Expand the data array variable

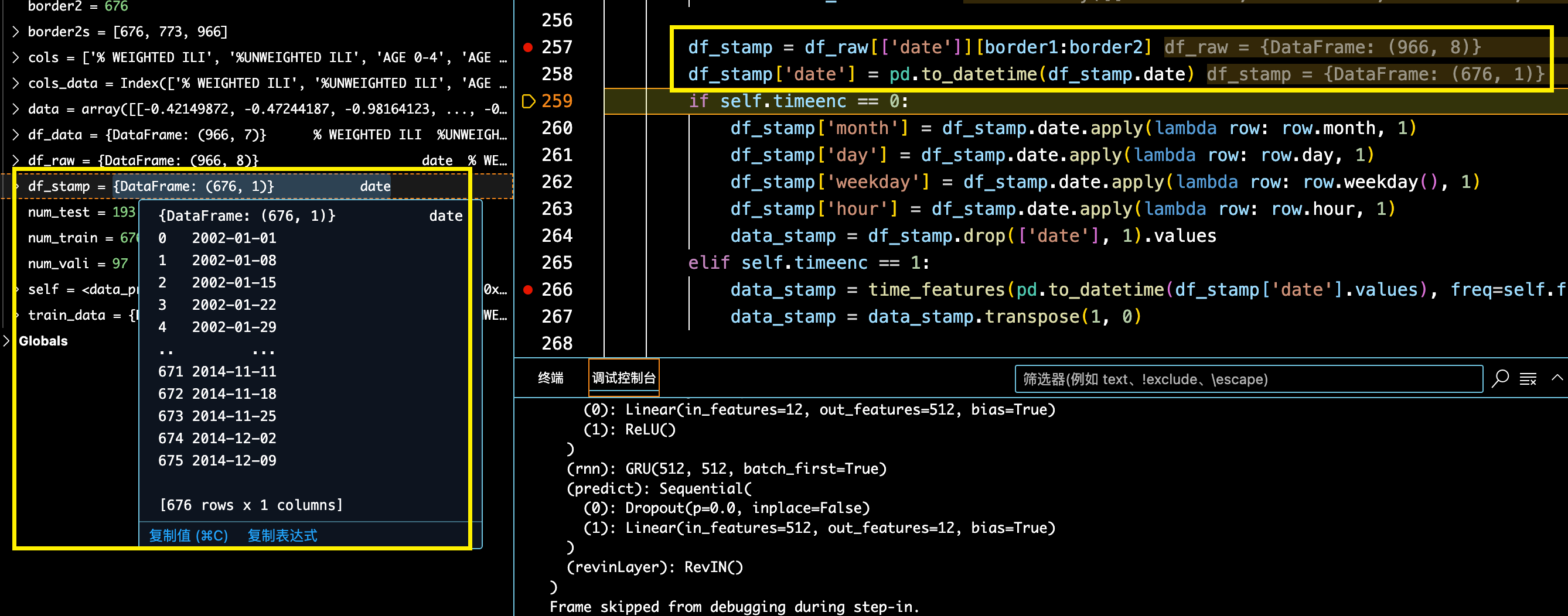click(15, 109)
